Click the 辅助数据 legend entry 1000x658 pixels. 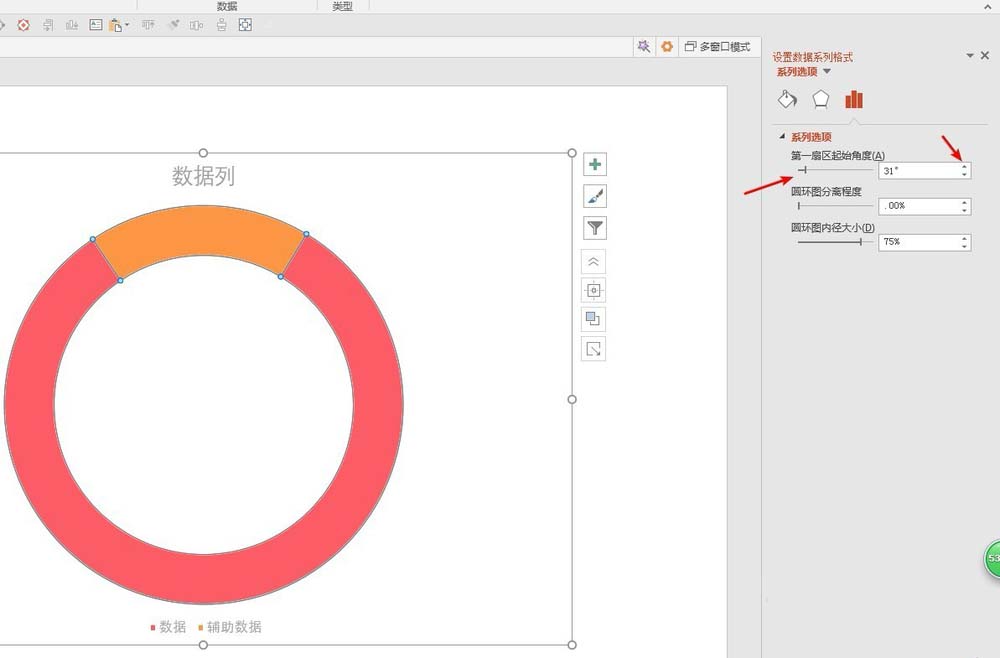230,627
